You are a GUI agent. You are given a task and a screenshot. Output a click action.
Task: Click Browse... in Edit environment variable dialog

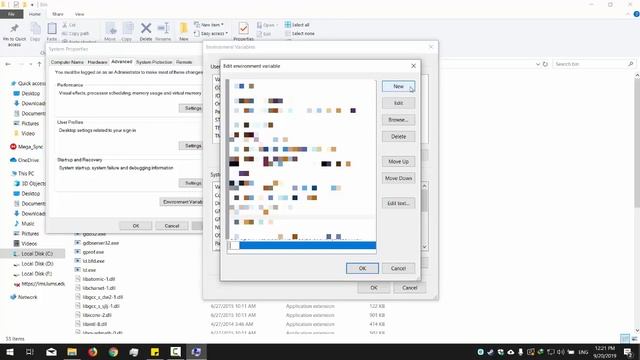pos(398,120)
